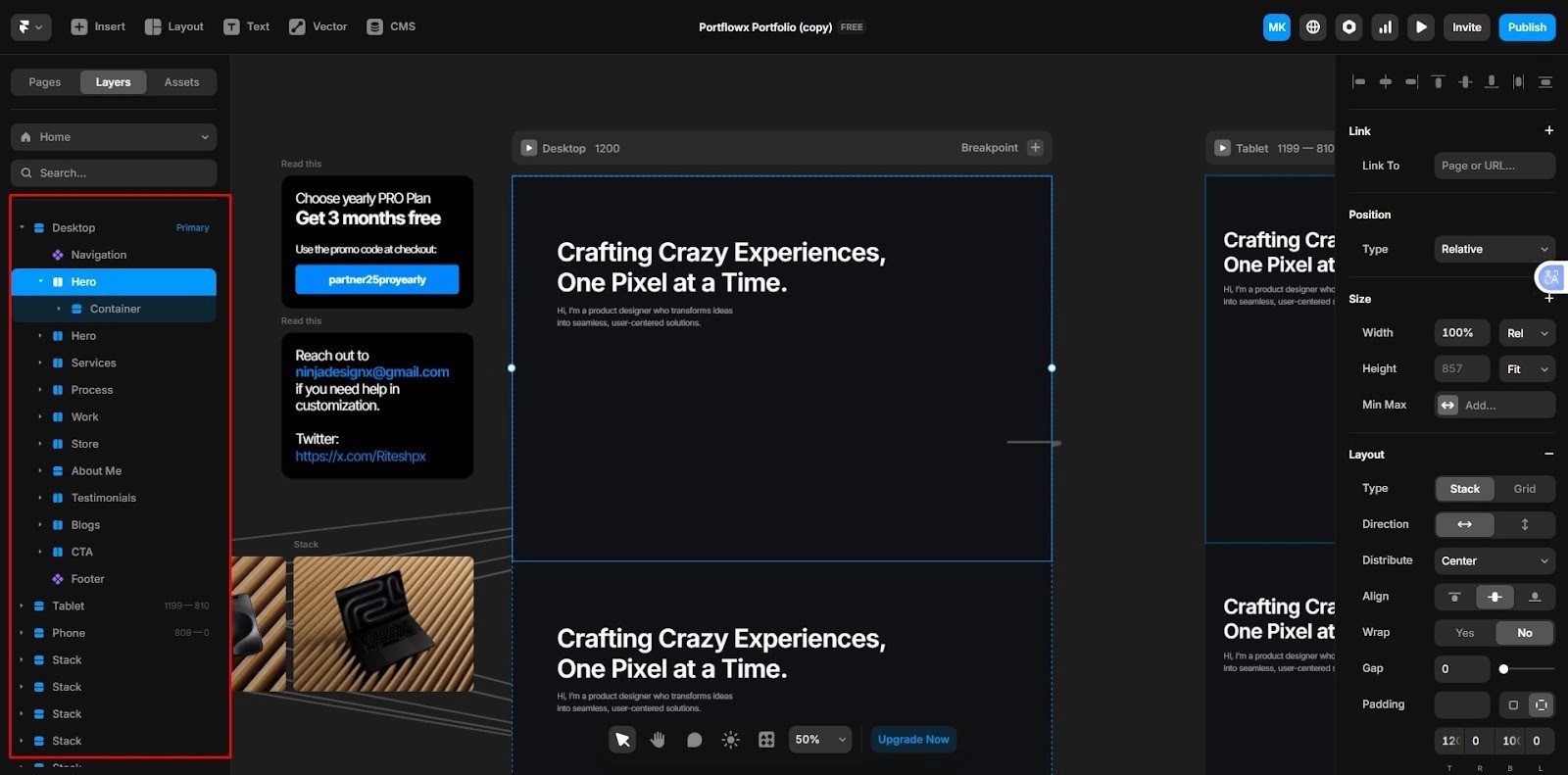This screenshot has width=1568, height=775.
Task: Open the Insert panel
Action: 98,26
